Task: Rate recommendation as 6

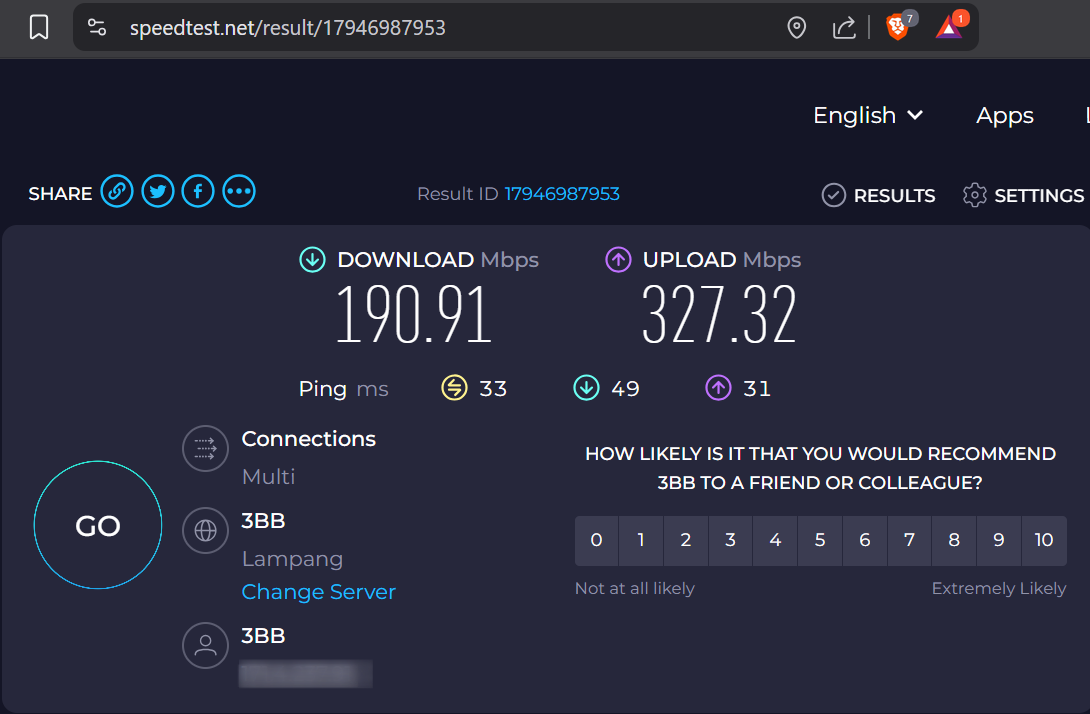Action: pos(865,540)
